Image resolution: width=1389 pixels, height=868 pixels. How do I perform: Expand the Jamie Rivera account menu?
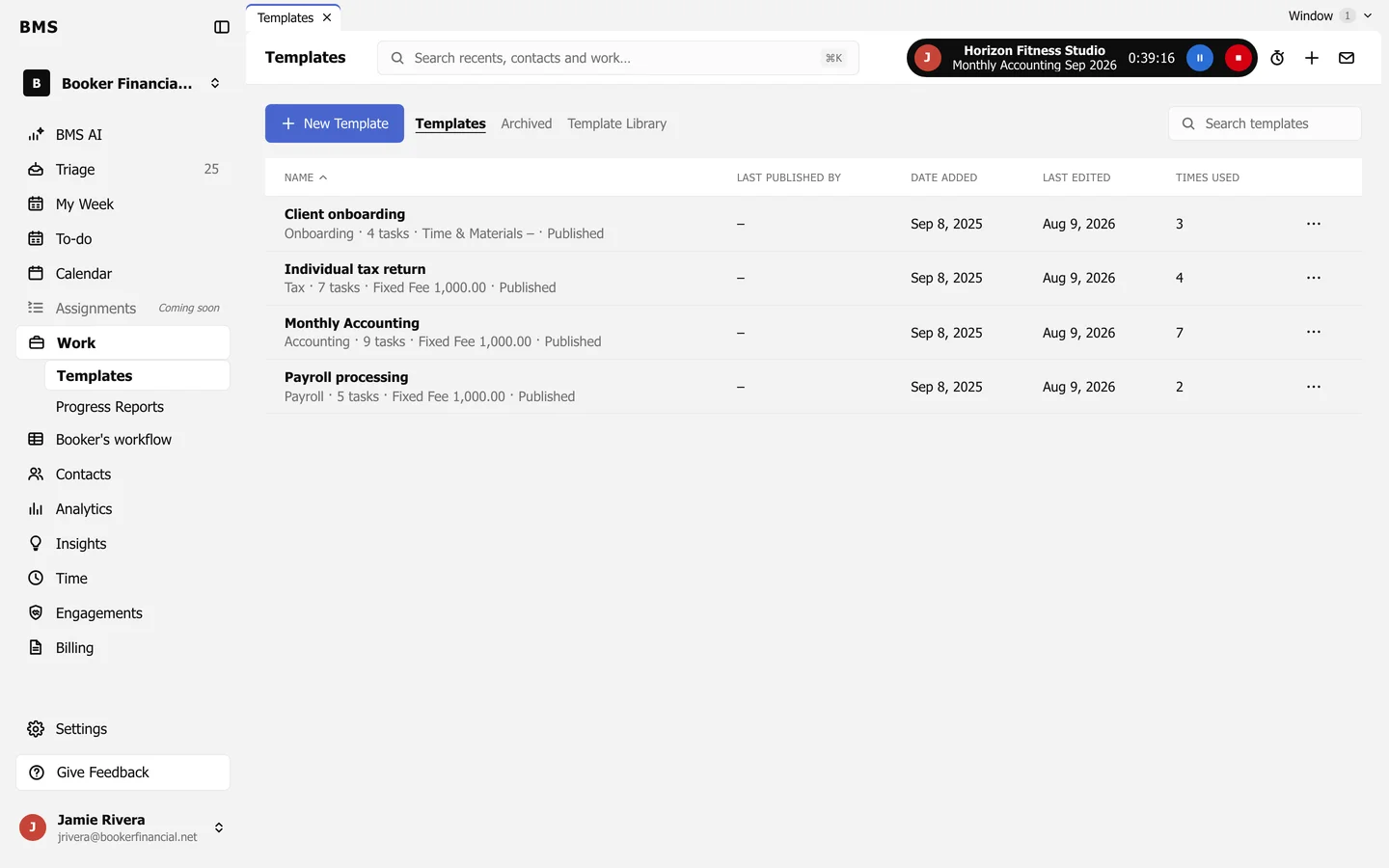coord(123,827)
